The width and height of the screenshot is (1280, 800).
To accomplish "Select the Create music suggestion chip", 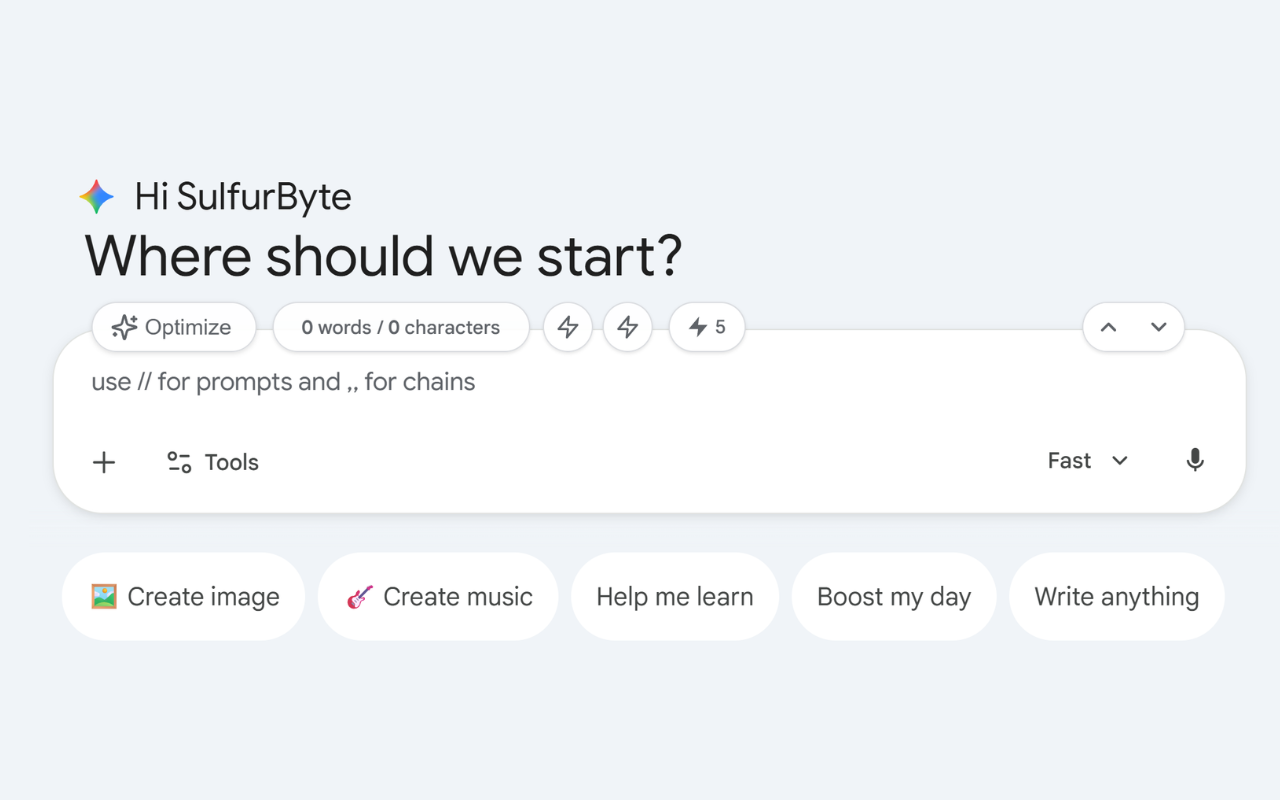I will pos(438,597).
